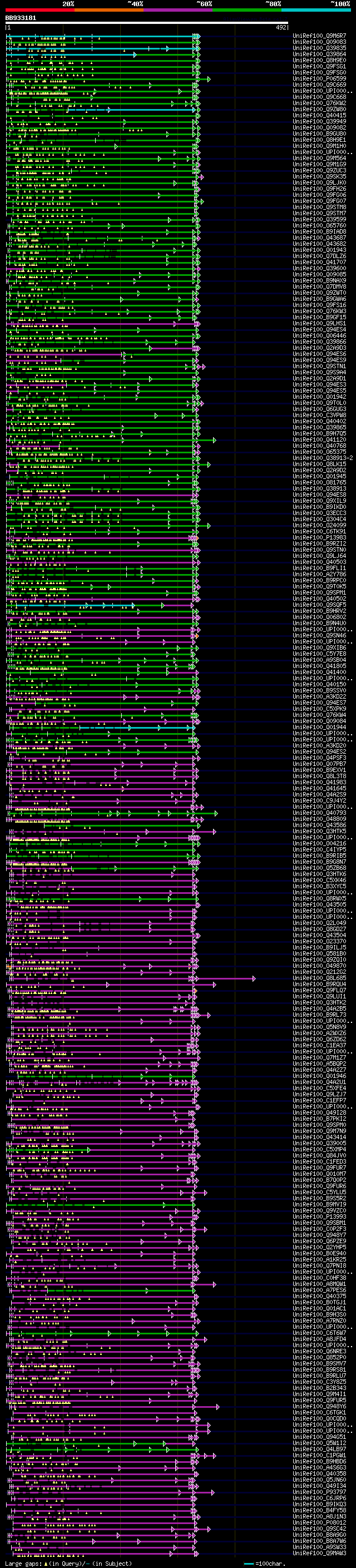356x1568 pixels.
Task: Select the UniRef100_Q9SQF5 label
Action: pyautogui.click(x=319, y=605)
